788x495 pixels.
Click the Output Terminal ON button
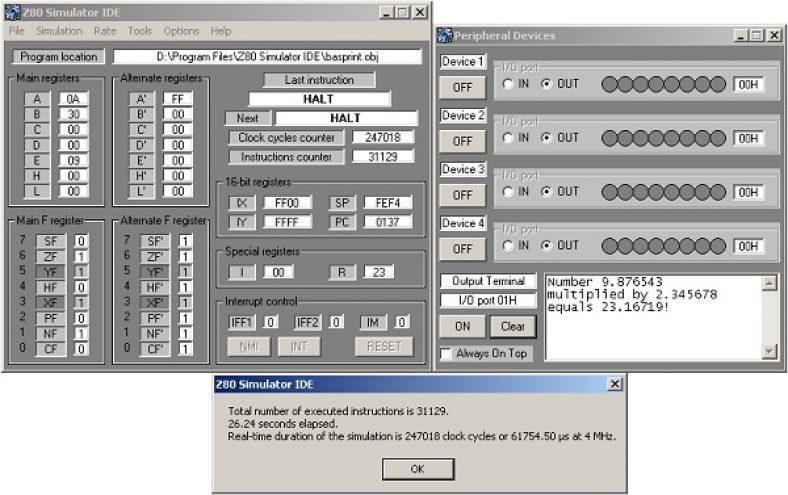pyautogui.click(x=462, y=326)
